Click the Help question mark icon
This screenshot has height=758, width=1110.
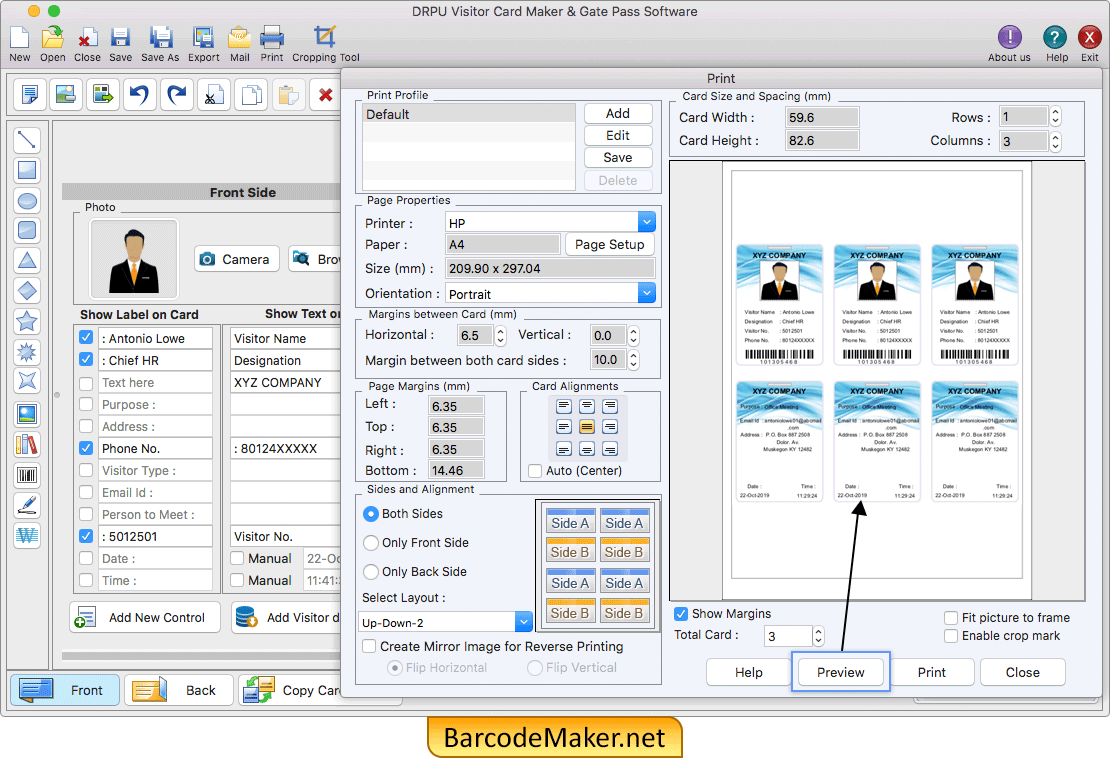(1055, 37)
